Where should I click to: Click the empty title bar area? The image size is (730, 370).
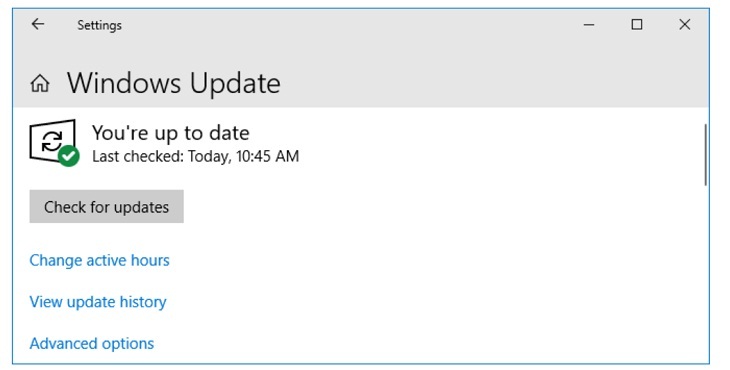[x=349, y=25]
